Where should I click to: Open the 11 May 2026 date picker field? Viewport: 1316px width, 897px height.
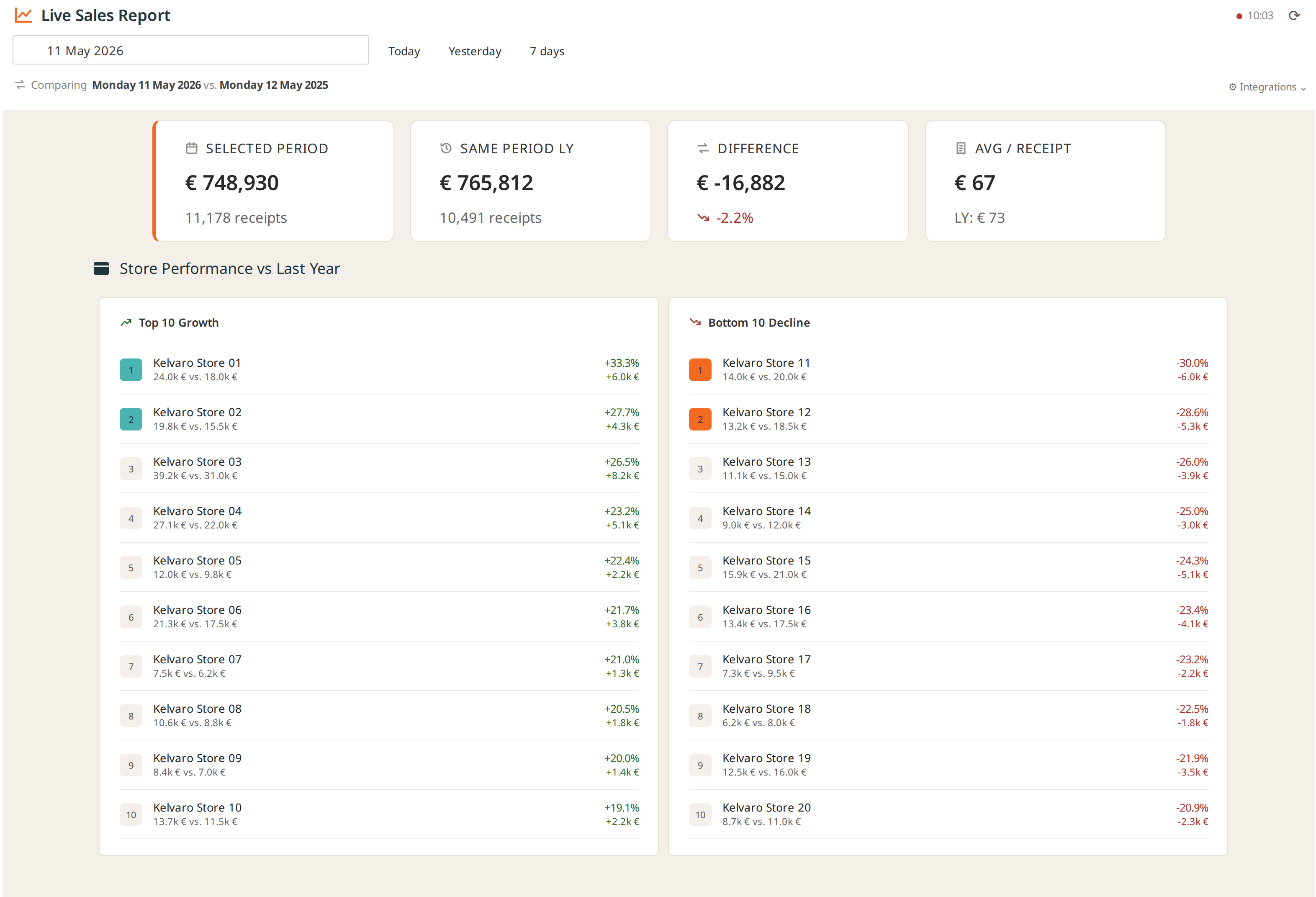(191, 50)
